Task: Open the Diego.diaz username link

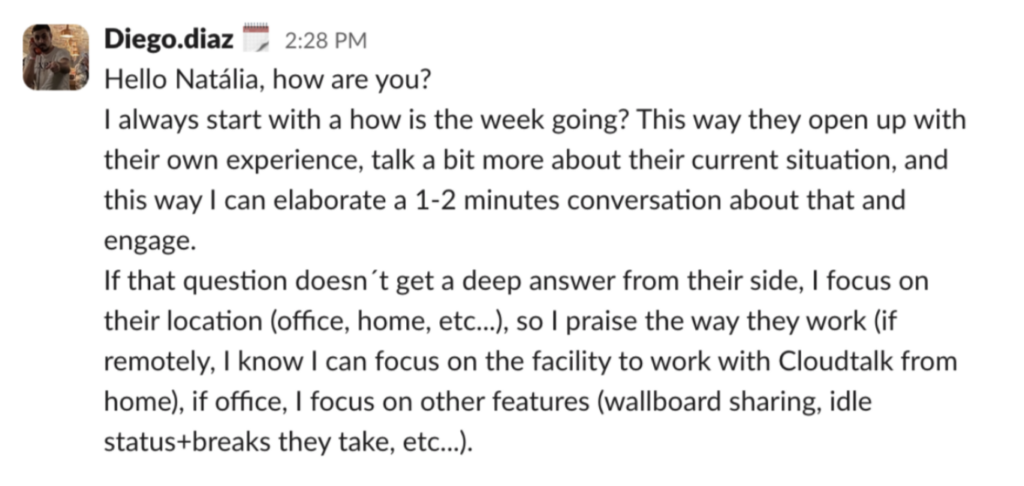Action: pos(169,41)
